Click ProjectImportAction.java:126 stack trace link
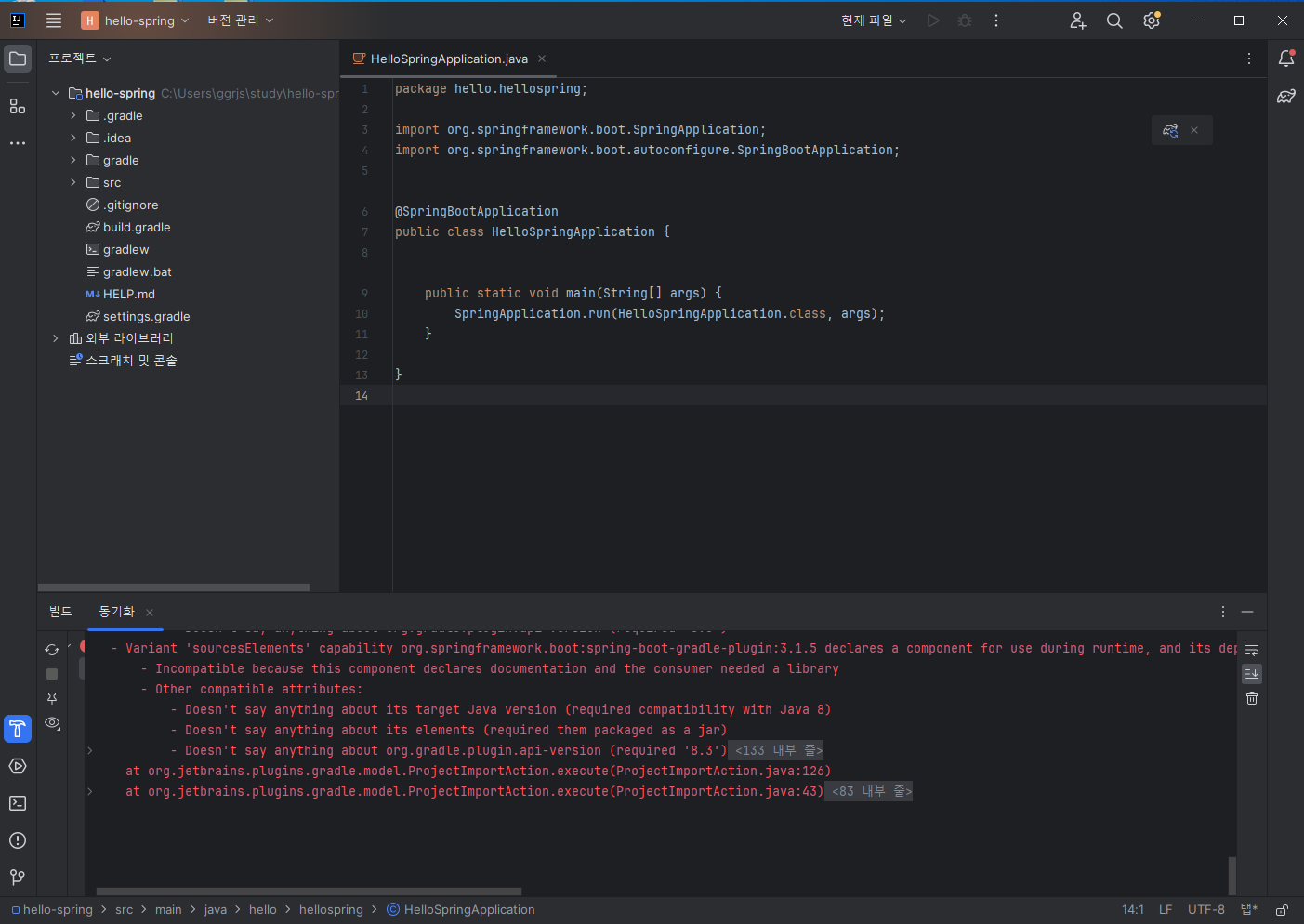 719,771
